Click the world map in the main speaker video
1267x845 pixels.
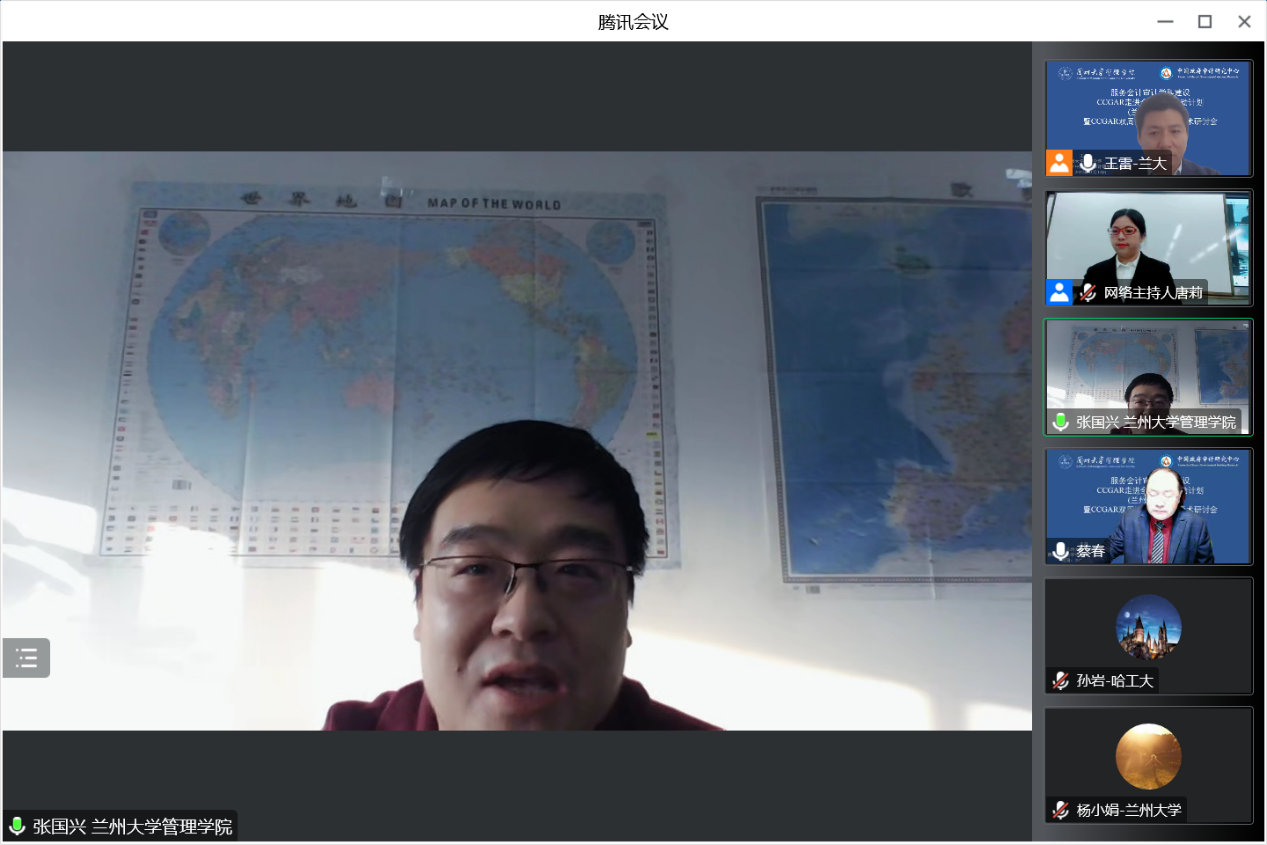pyautogui.click(x=390, y=340)
